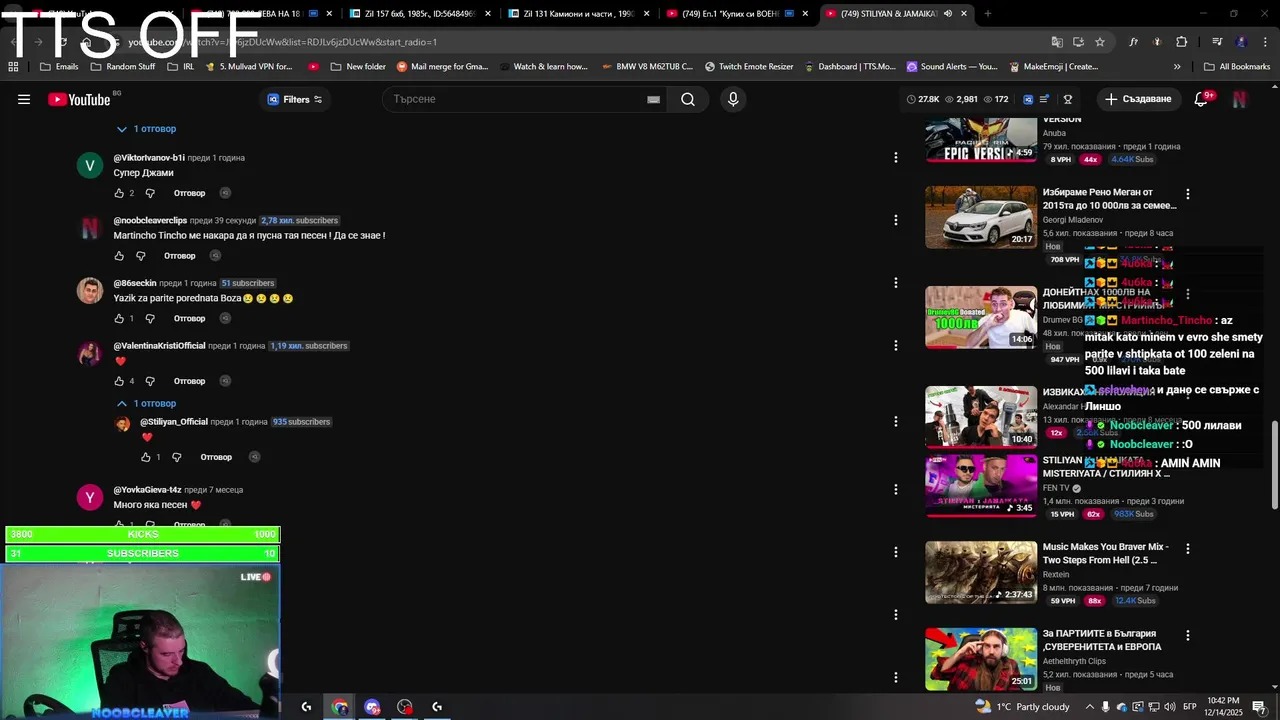1280x720 pixels.
Task: Open options menu for ValentinaKristiOfficial comment
Action: click(x=896, y=345)
